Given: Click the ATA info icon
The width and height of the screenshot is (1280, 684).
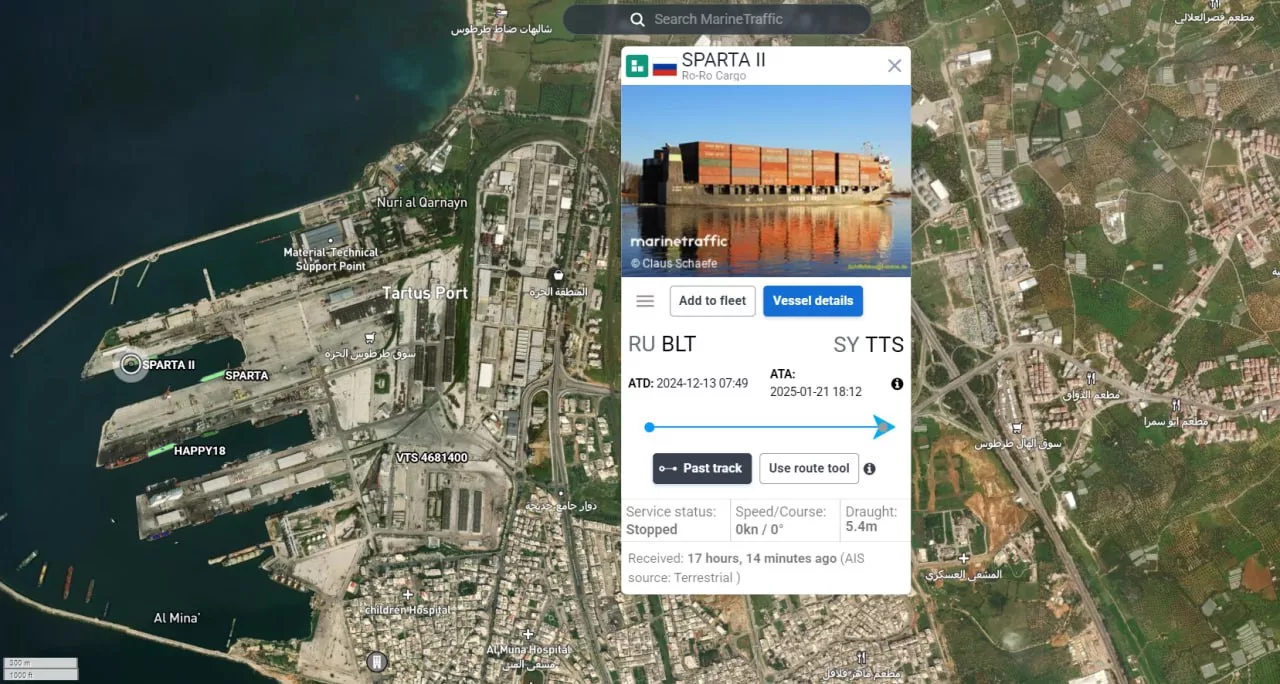Looking at the screenshot, I should 897,384.
